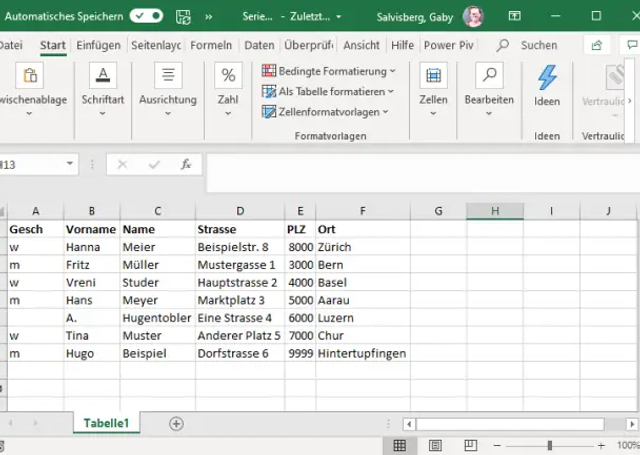Switch to the Einfügen tab

click(x=98, y=45)
